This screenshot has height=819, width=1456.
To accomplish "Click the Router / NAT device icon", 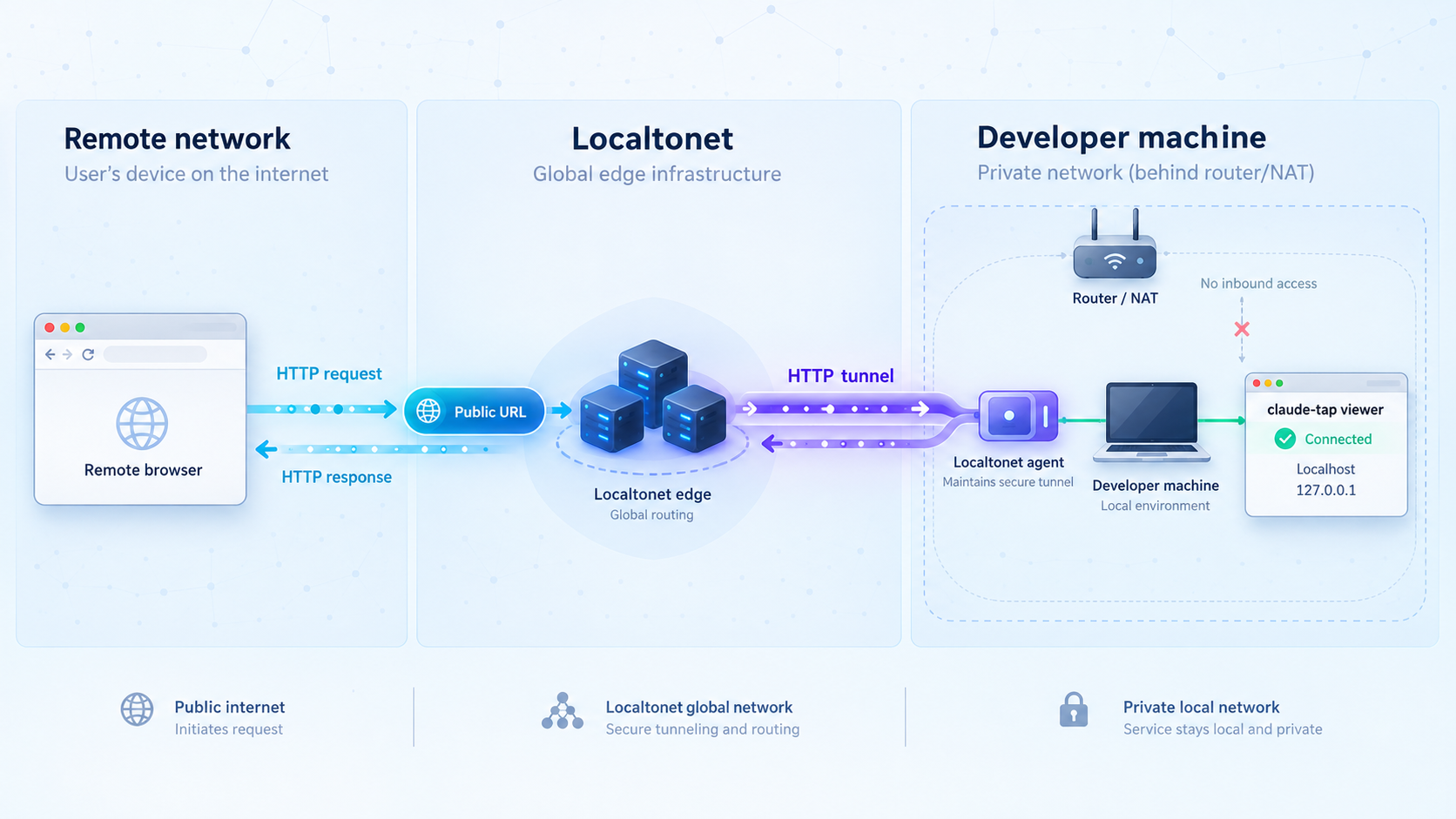I will pos(1115,244).
